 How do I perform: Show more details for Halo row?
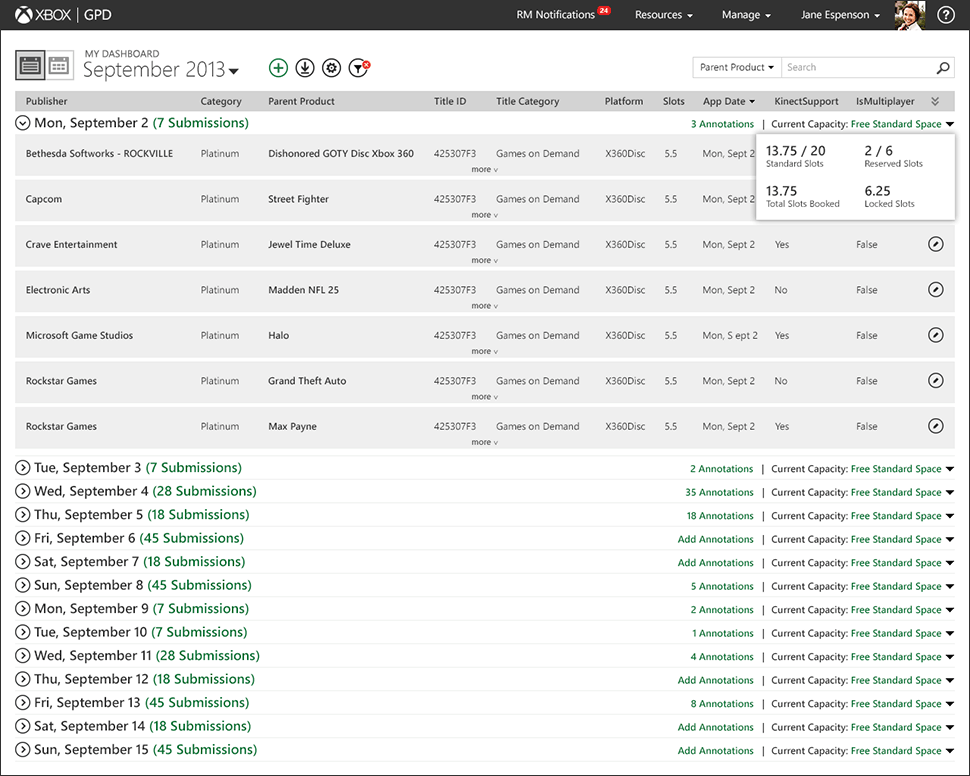pyautogui.click(x=484, y=351)
